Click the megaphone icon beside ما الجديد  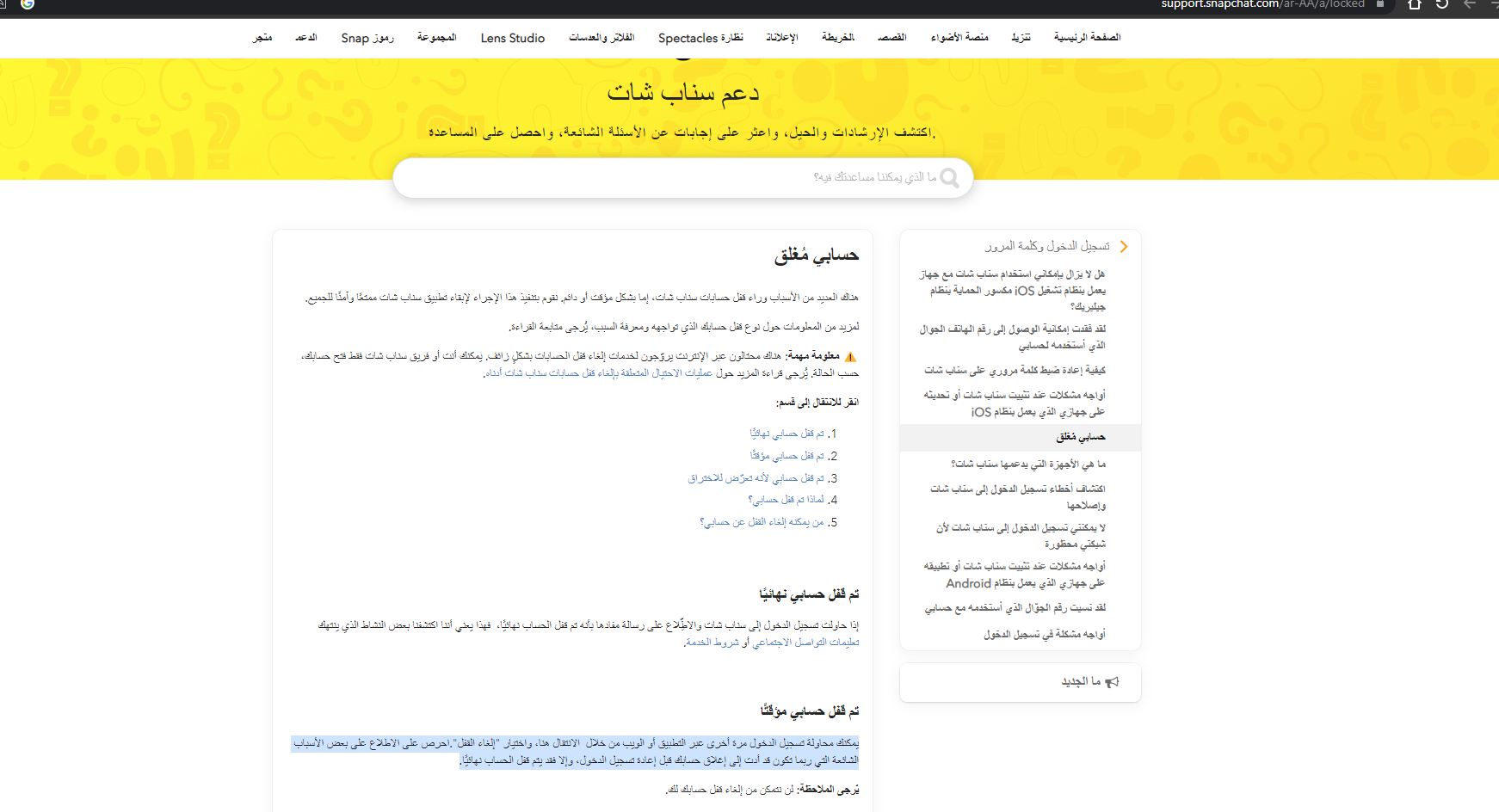(x=1113, y=682)
